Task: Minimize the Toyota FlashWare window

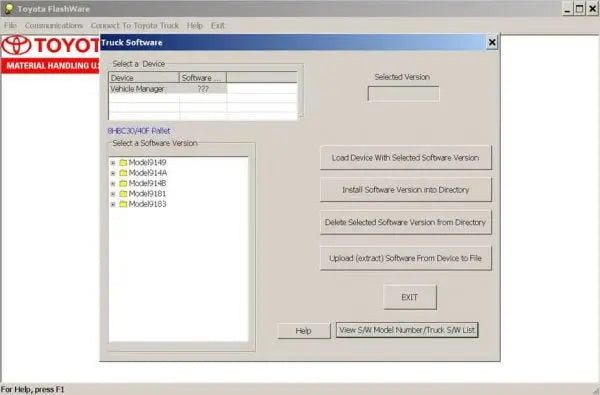Action: tap(567, 9)
